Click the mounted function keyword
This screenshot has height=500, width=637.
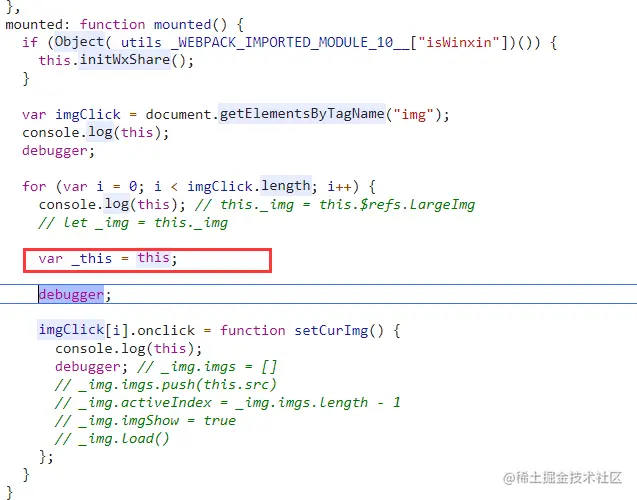click(x=112, y=24)
